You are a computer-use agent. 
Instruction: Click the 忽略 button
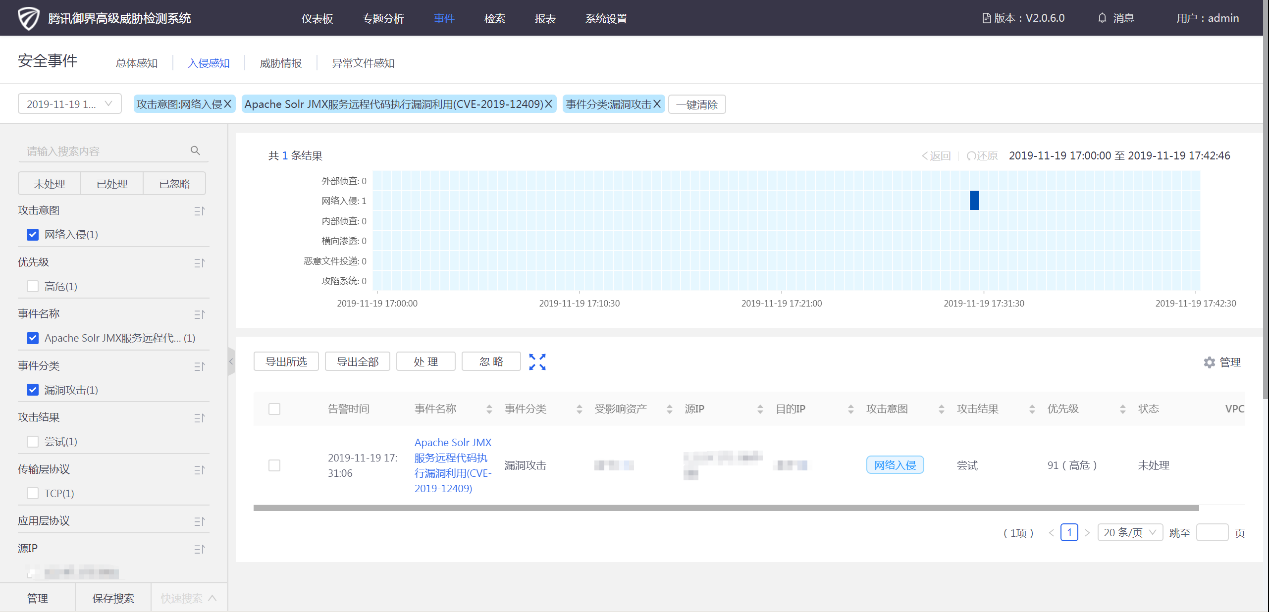(491, 362)
